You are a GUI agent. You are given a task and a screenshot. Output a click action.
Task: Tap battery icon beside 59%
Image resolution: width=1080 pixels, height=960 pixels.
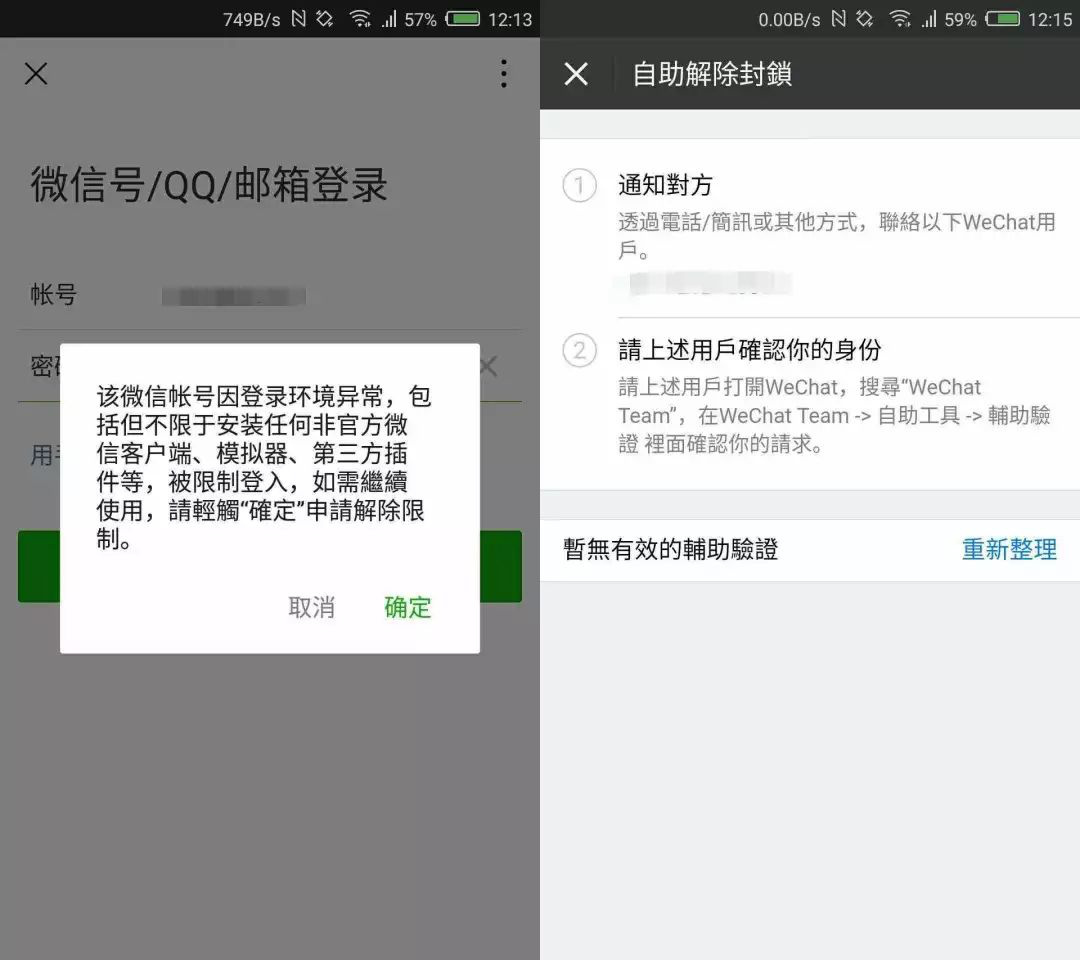click(1002, 19)
